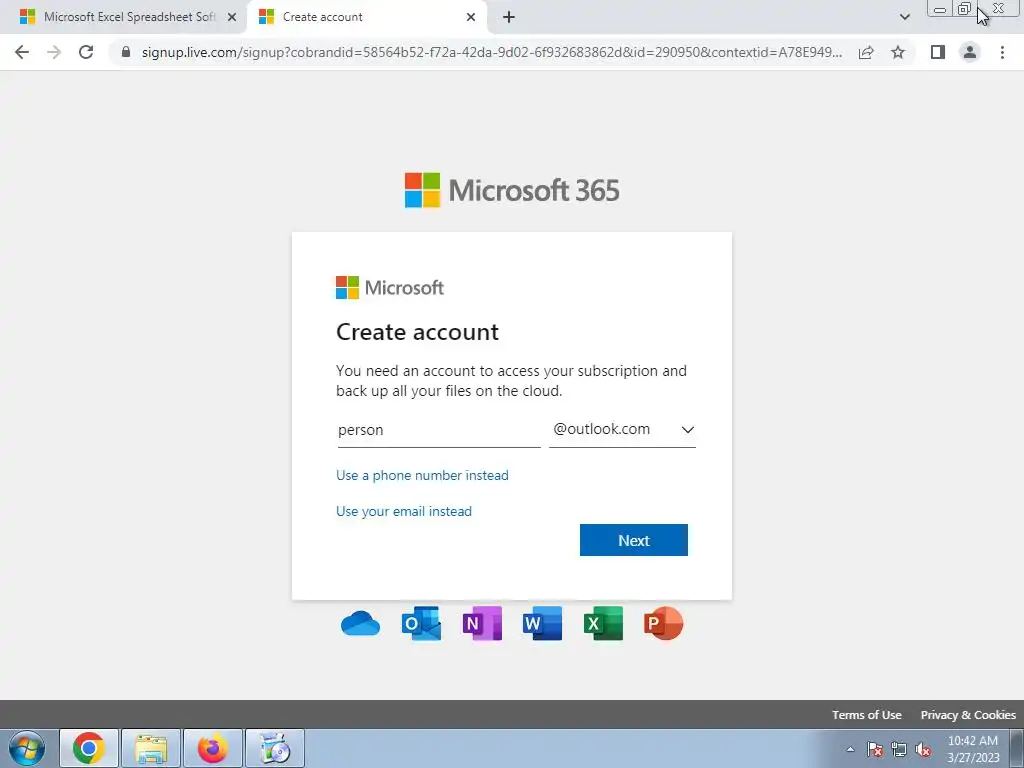Open Chrome from the taskbar

click(89, 748)
